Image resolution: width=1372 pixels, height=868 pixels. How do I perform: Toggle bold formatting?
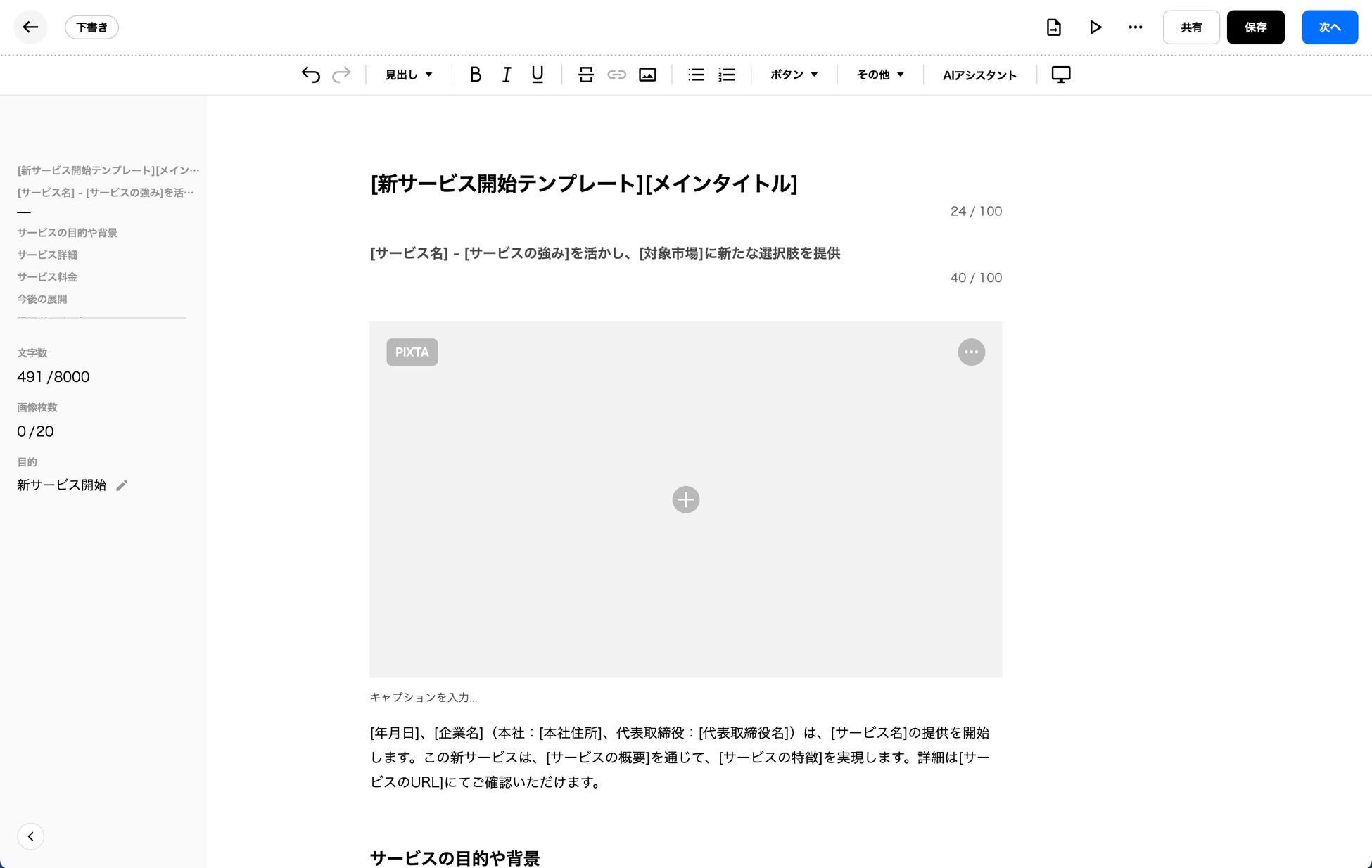click(476, 75)
